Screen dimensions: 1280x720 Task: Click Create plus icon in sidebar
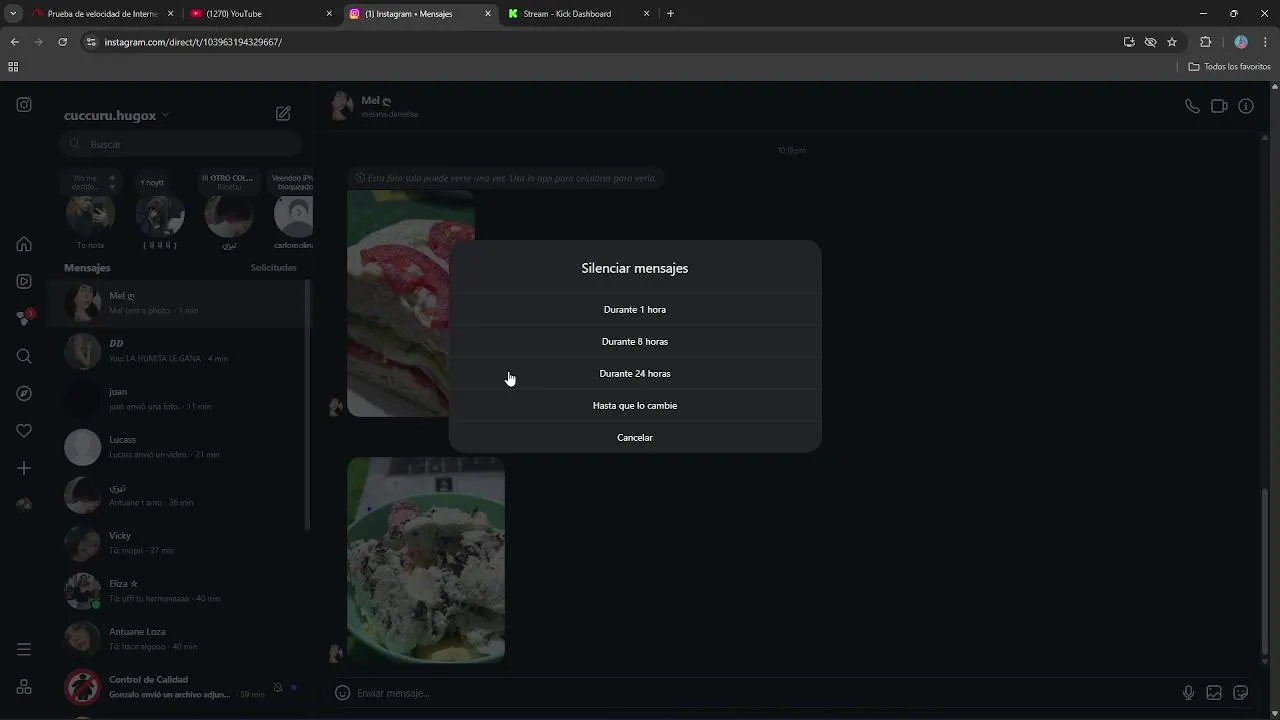coord(24,468)
